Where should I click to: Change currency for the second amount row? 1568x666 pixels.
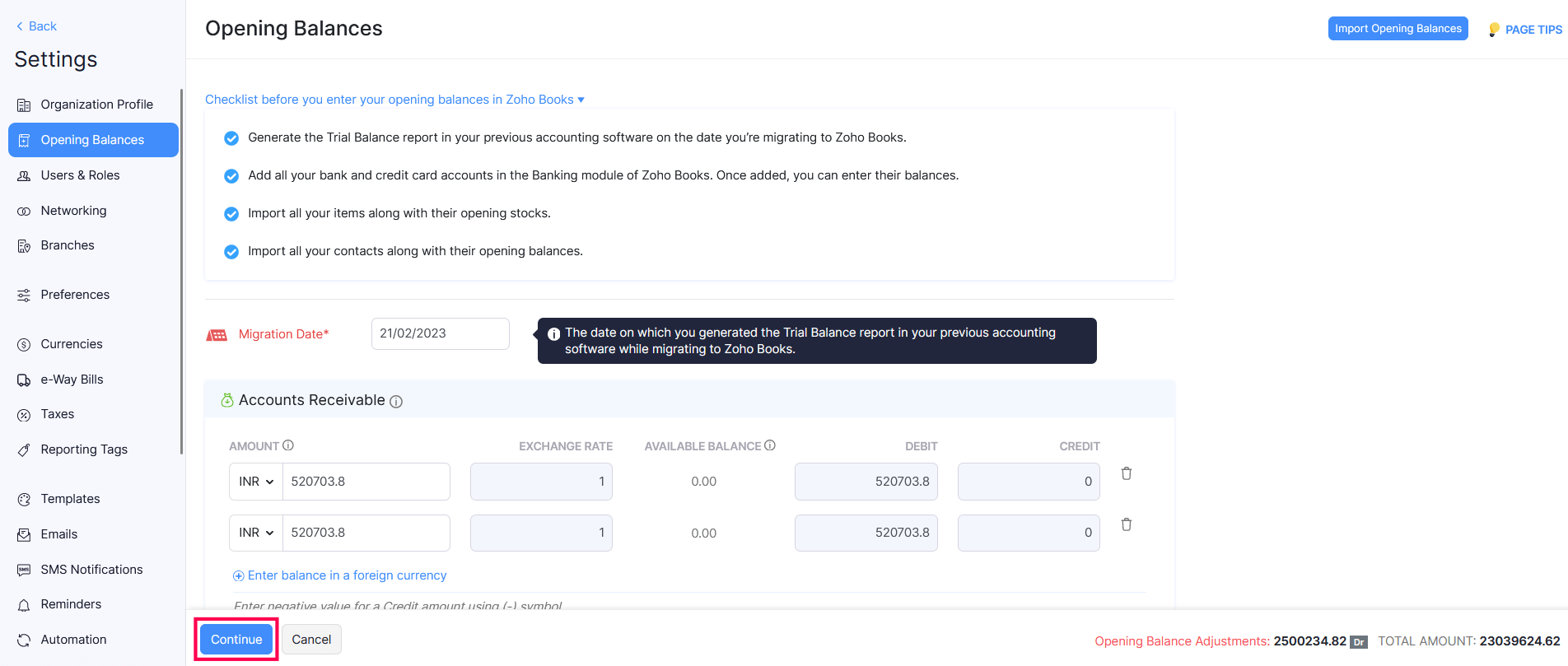click(x=255, y=533)
